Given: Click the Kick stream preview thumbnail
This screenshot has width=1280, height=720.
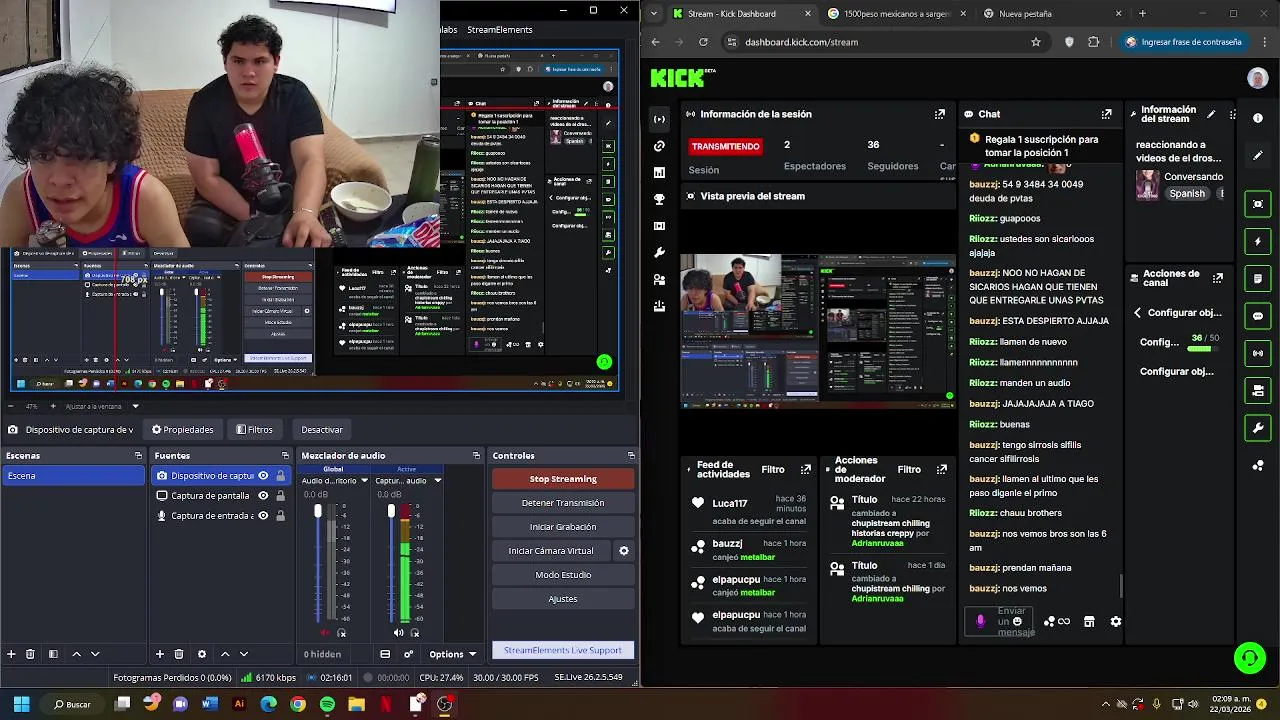Looking at the screenshot, I should tap(817, 329).
